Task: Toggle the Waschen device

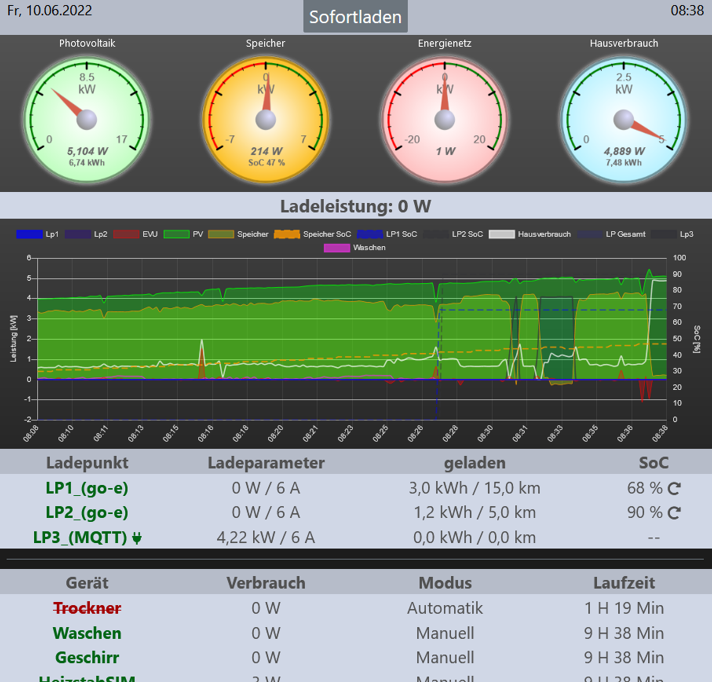Action: [x=87, y=633]
